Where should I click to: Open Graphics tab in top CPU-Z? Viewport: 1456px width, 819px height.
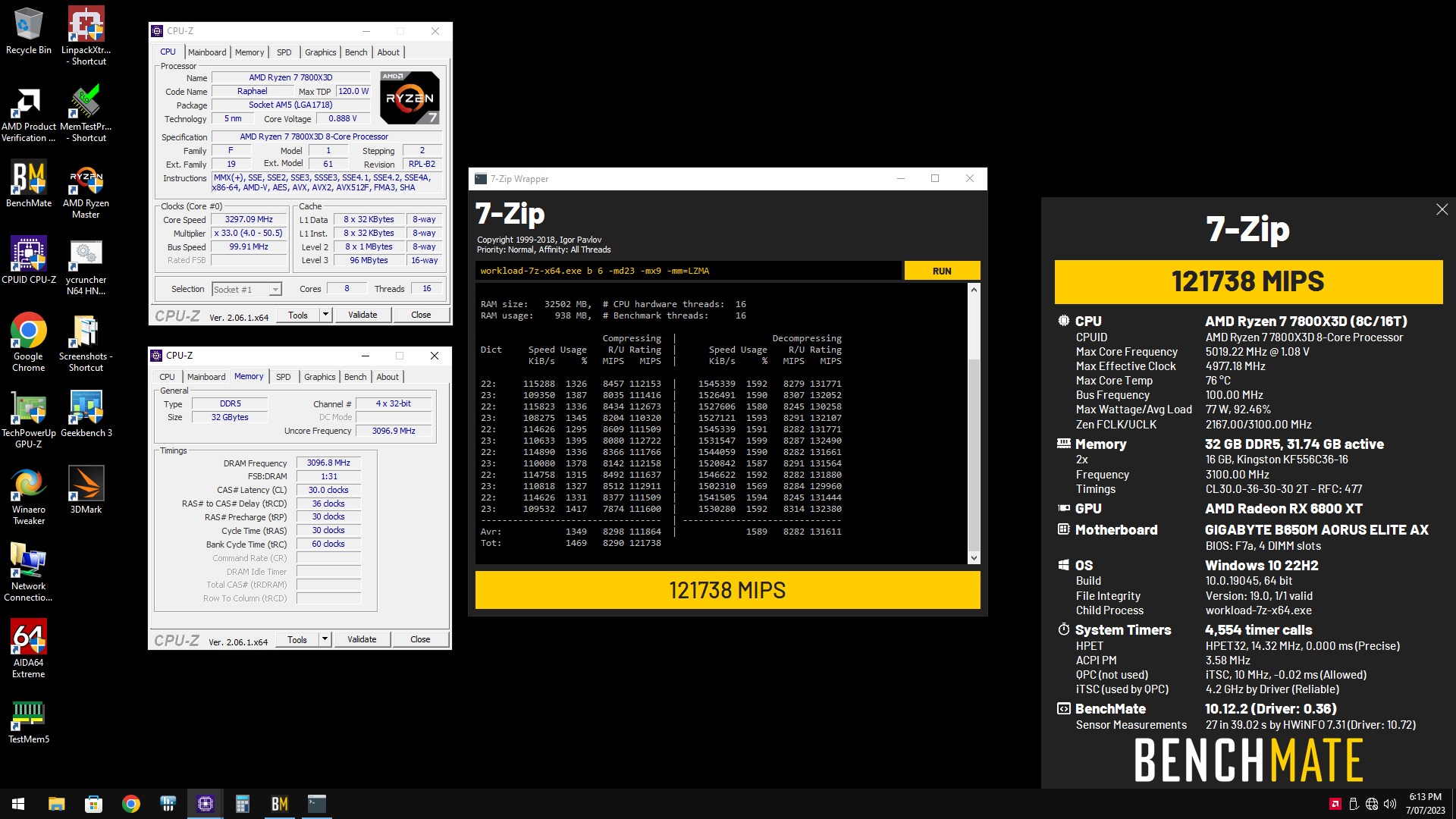coord(320,52)
